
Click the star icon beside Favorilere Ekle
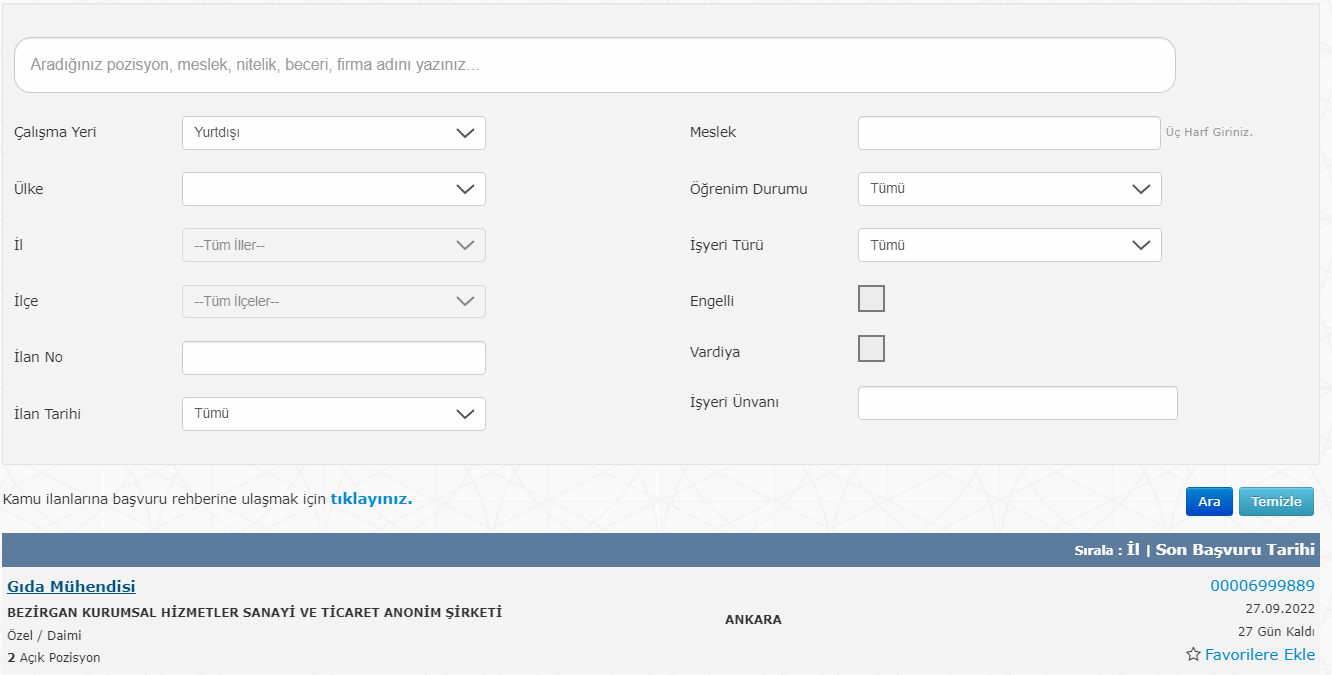point(1193,655)
